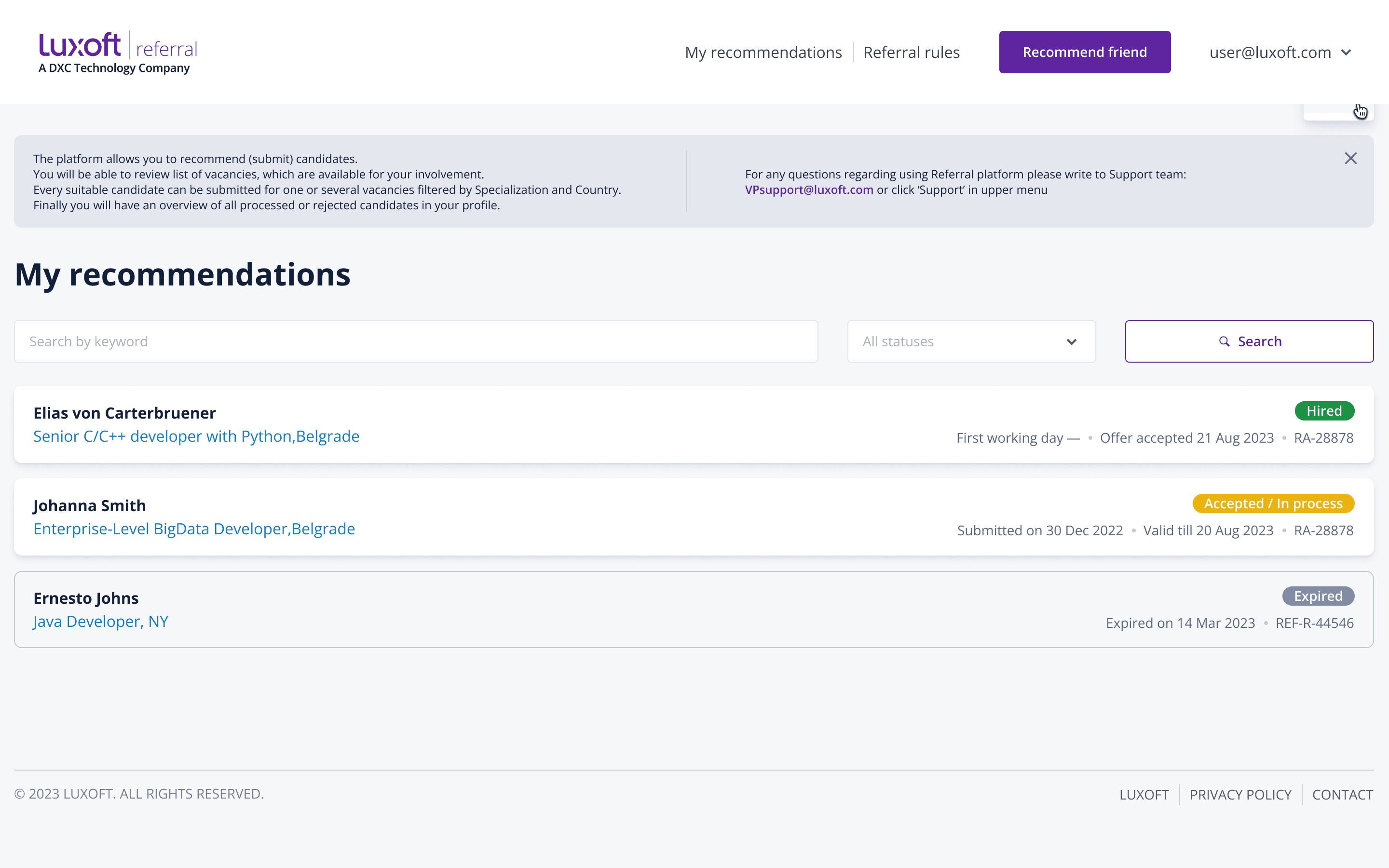1389x868 pixels.
Task: Click the CONTACT footer link
Action: [1342, 795]
